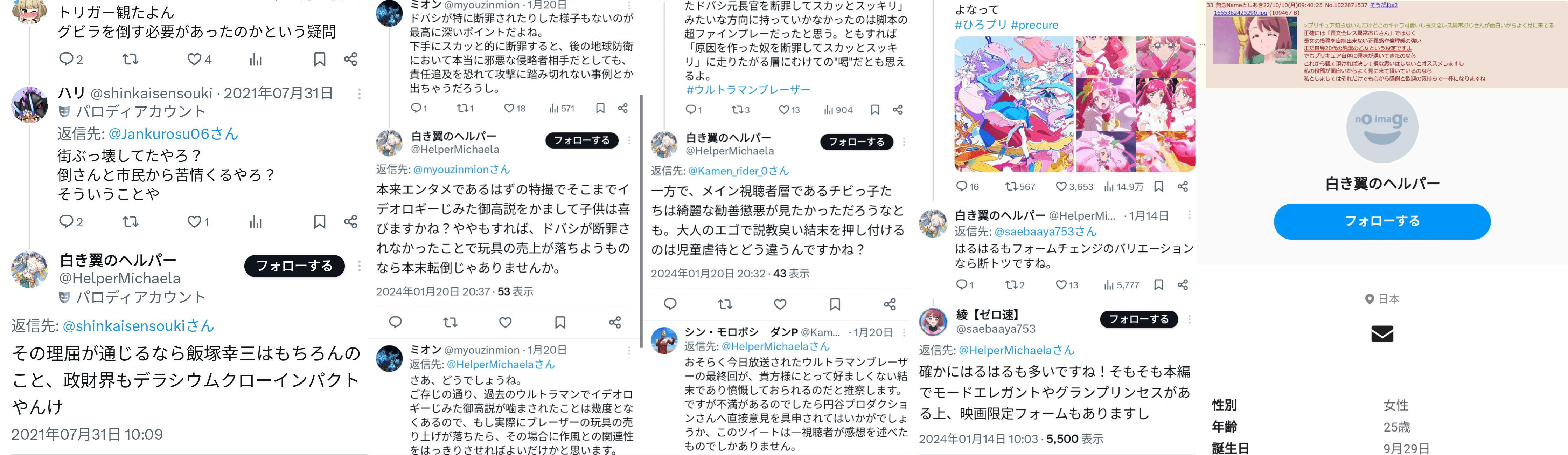The image size is (1568, 455).
Task: Click the #precure hashtag
Action: 1034,25
